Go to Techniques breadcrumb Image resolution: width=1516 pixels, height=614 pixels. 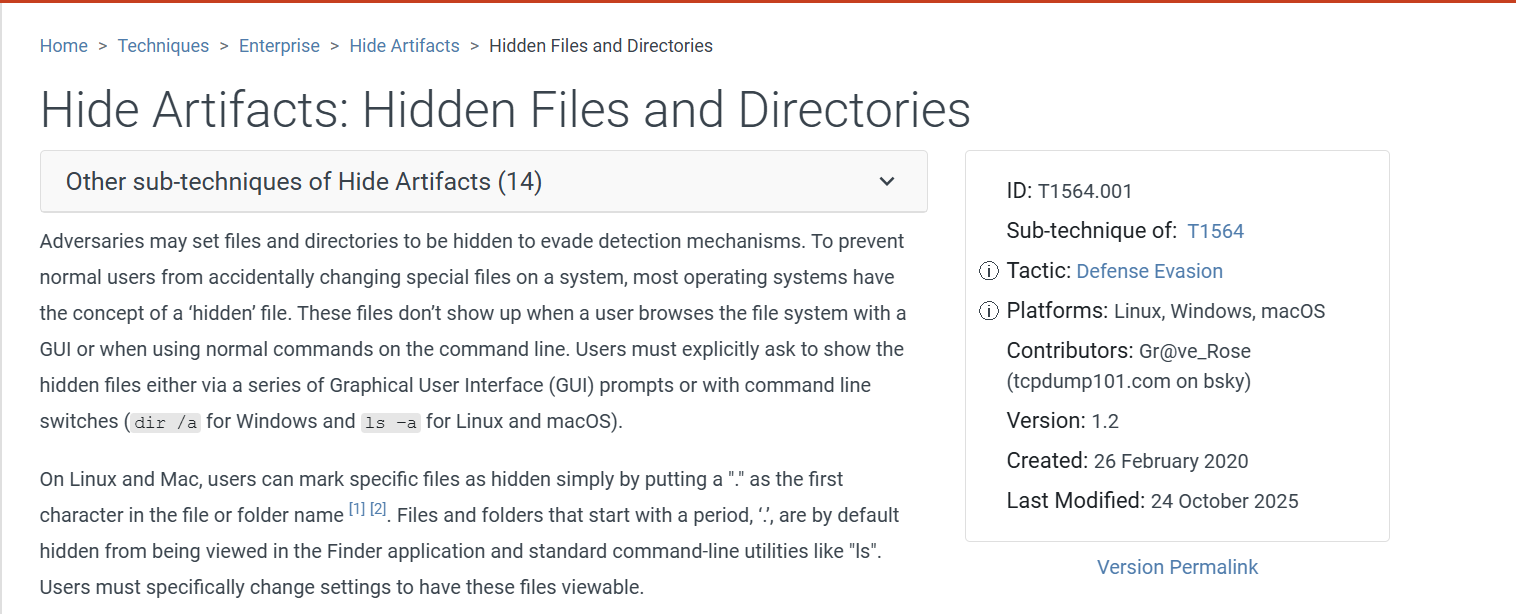point(163,46)
